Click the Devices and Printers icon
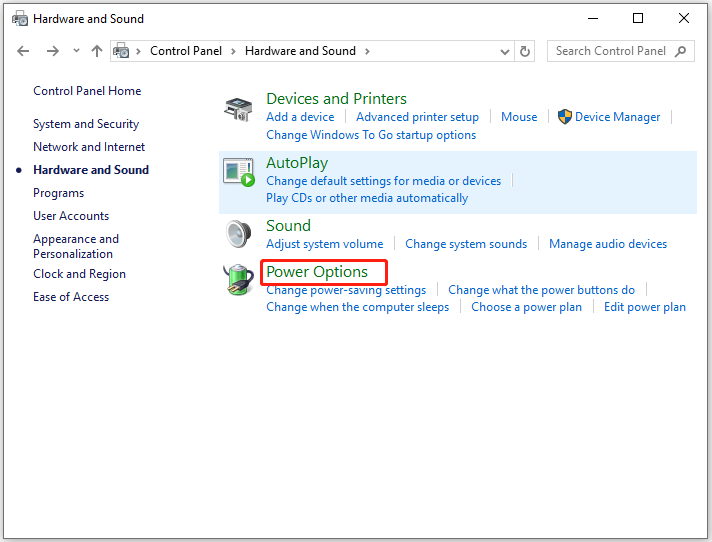 coord(238,108)
